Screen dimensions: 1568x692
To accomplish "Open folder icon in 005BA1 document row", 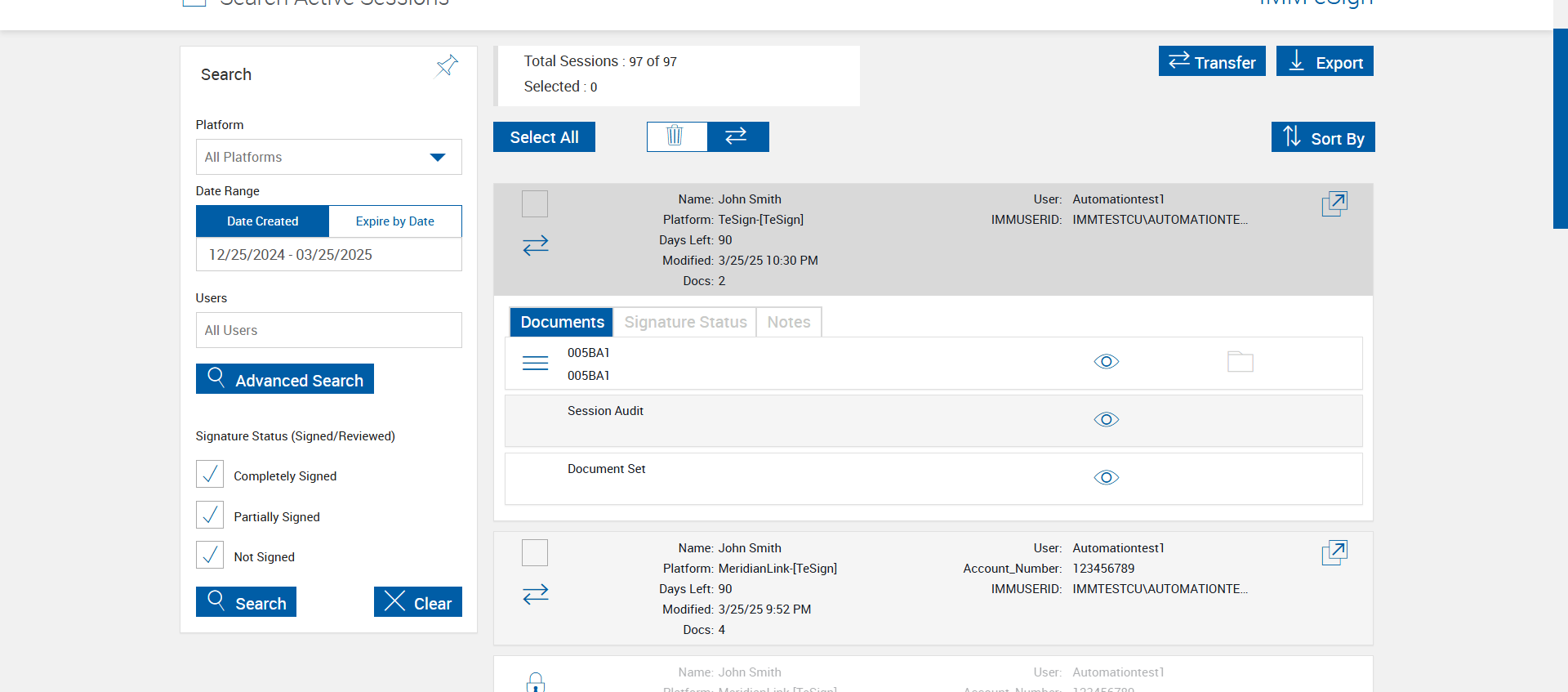I will [x=1241, y=361].
